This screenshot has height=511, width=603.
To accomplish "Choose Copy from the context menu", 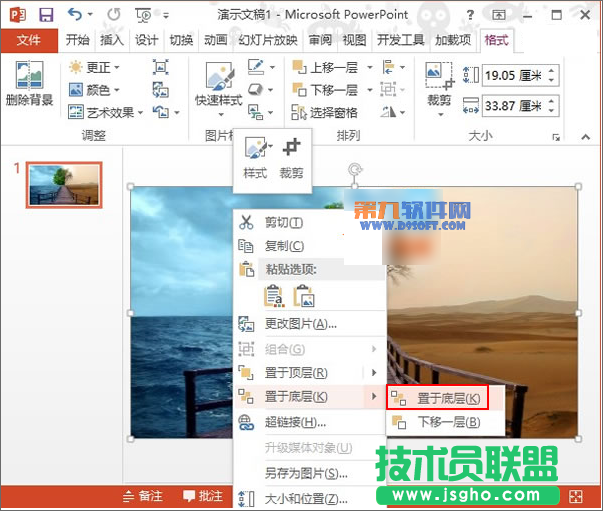I will [x=285, y=246].
